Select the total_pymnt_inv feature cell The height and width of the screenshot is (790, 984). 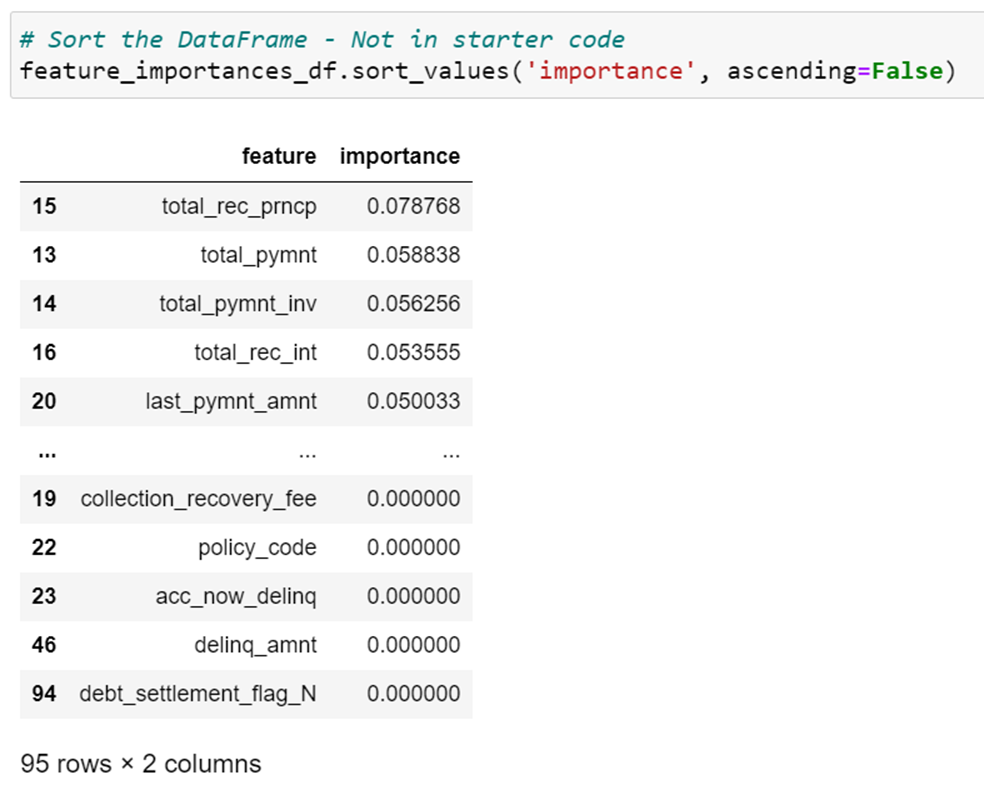(238, 304)
